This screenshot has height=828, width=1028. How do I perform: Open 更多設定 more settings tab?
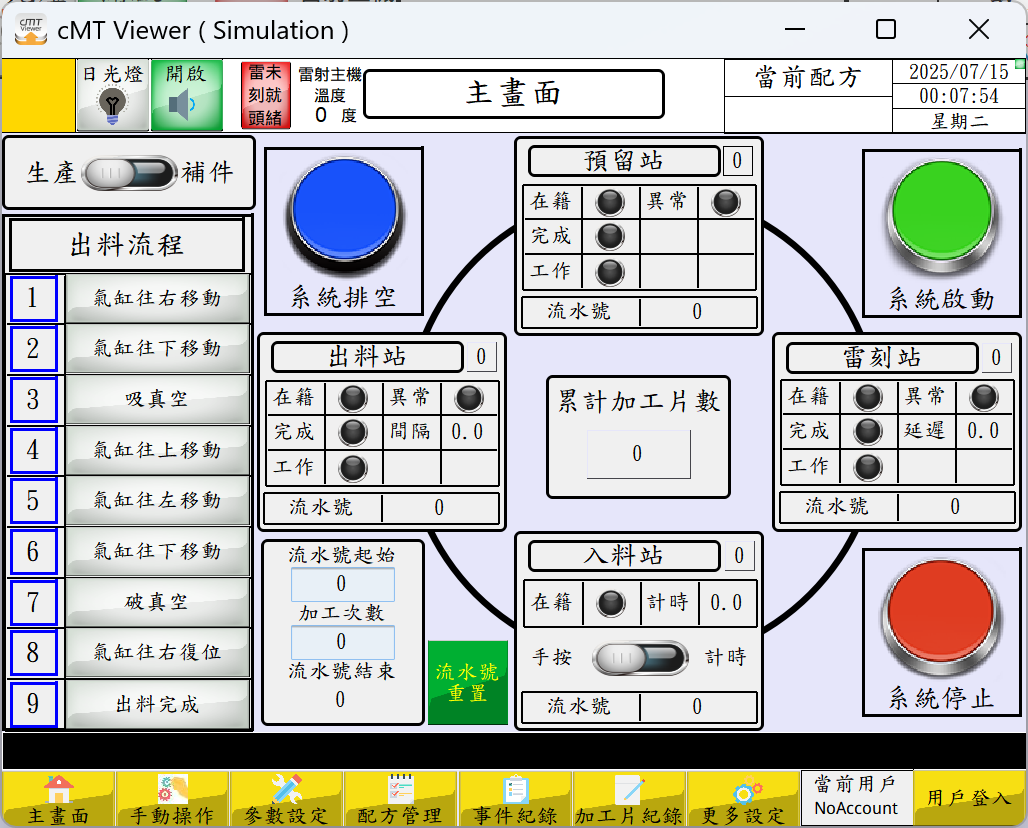coord(743,798)
